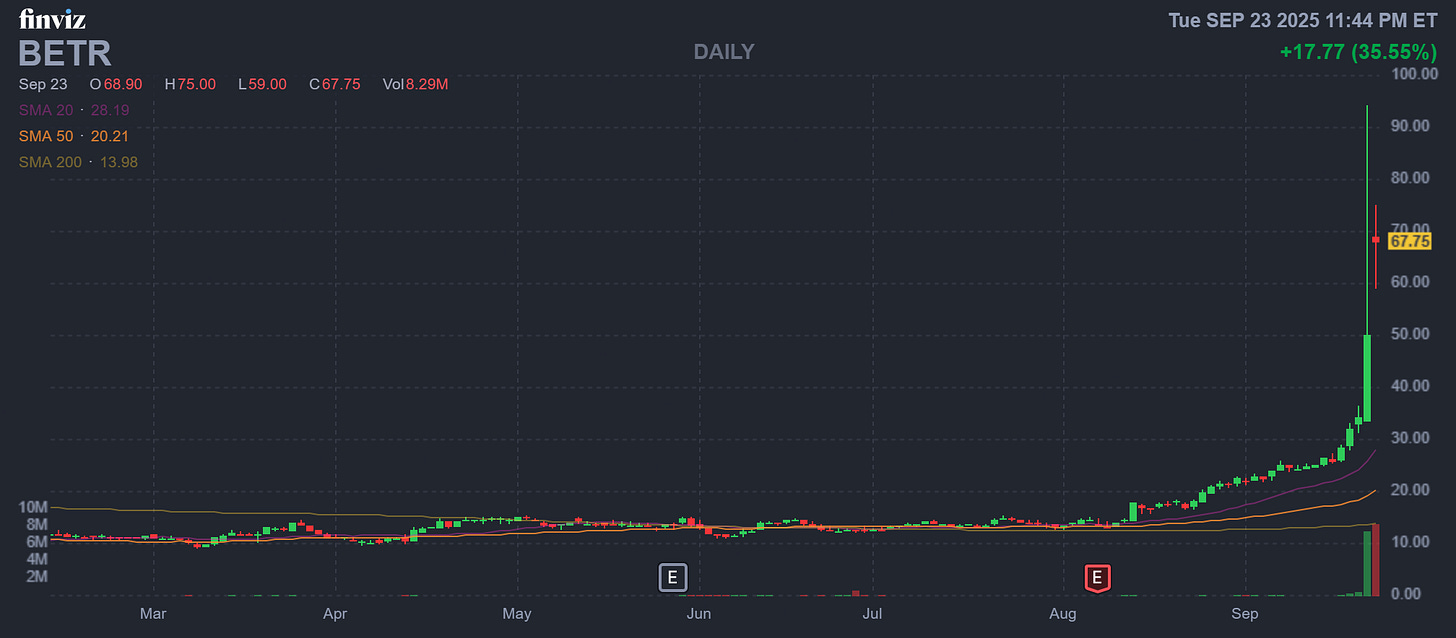
Task: Click the May month label on axis
Action: [517, 613]
